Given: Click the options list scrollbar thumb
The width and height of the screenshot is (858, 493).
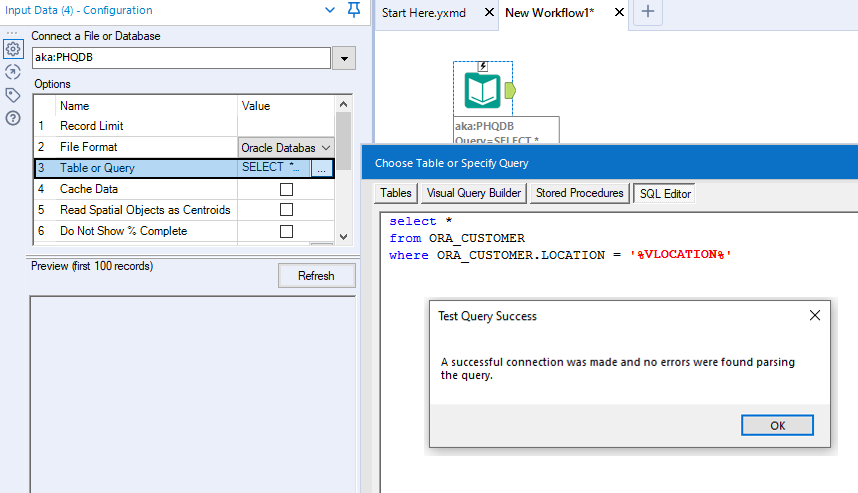Looking at the screenshot, I should [x=344, y=141].
